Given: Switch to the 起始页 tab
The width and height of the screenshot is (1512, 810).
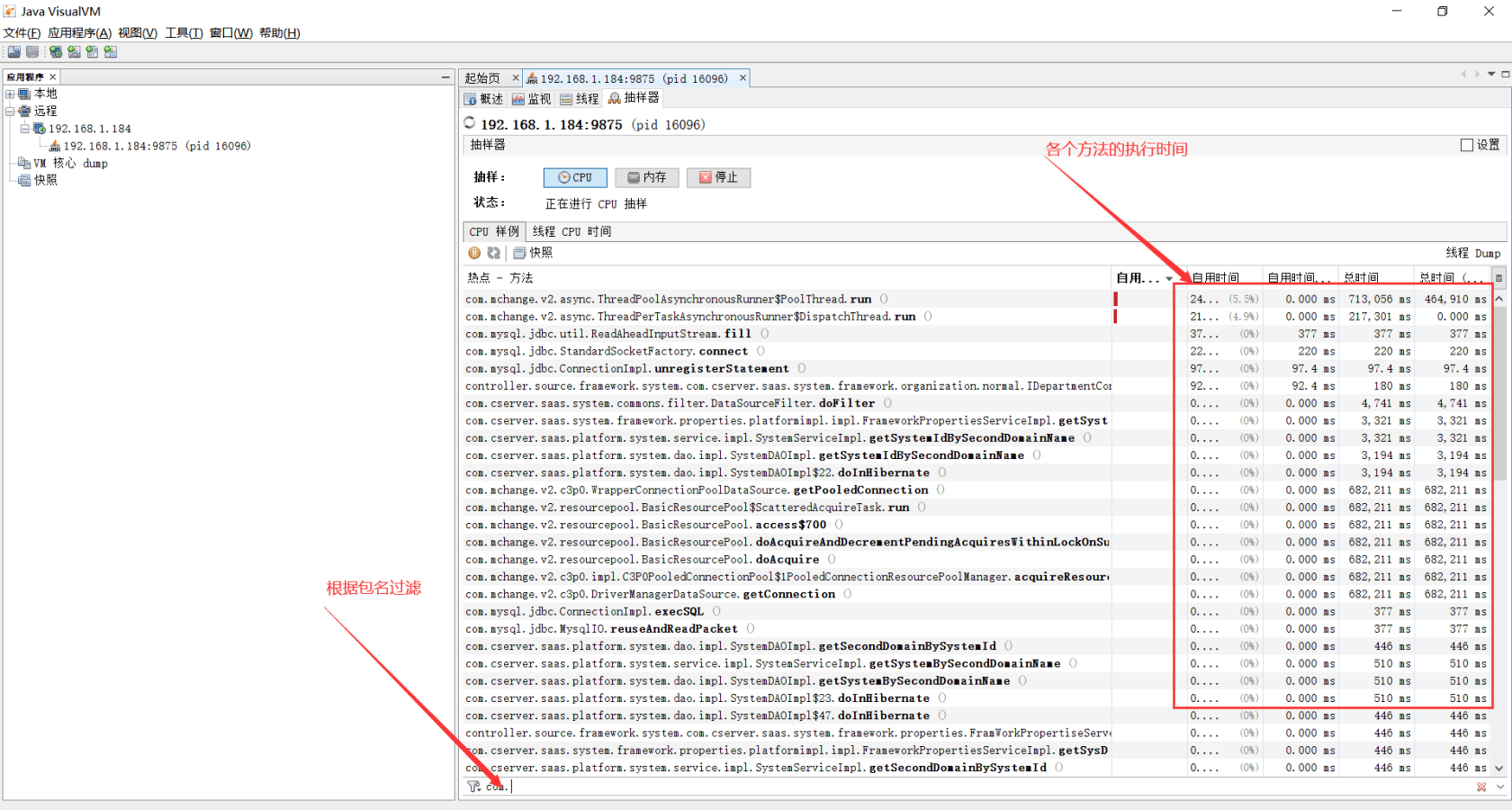Looking at the screenshot, I should [x=482, y=78].
